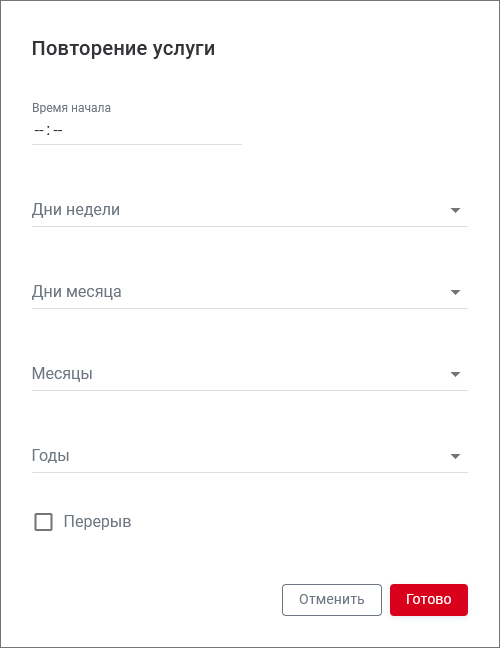Image resolution: width=500 pixels, height=648 pixels.
Task: Expand the Годы selector field
Action: (250, 456)
